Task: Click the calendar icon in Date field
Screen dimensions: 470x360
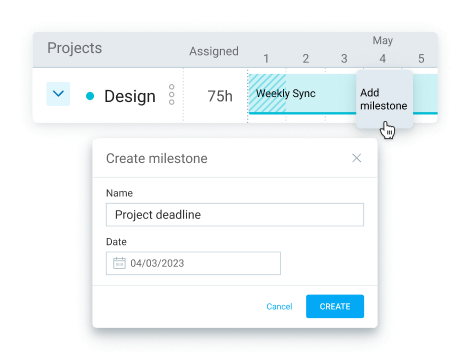Action: (119, 263)
